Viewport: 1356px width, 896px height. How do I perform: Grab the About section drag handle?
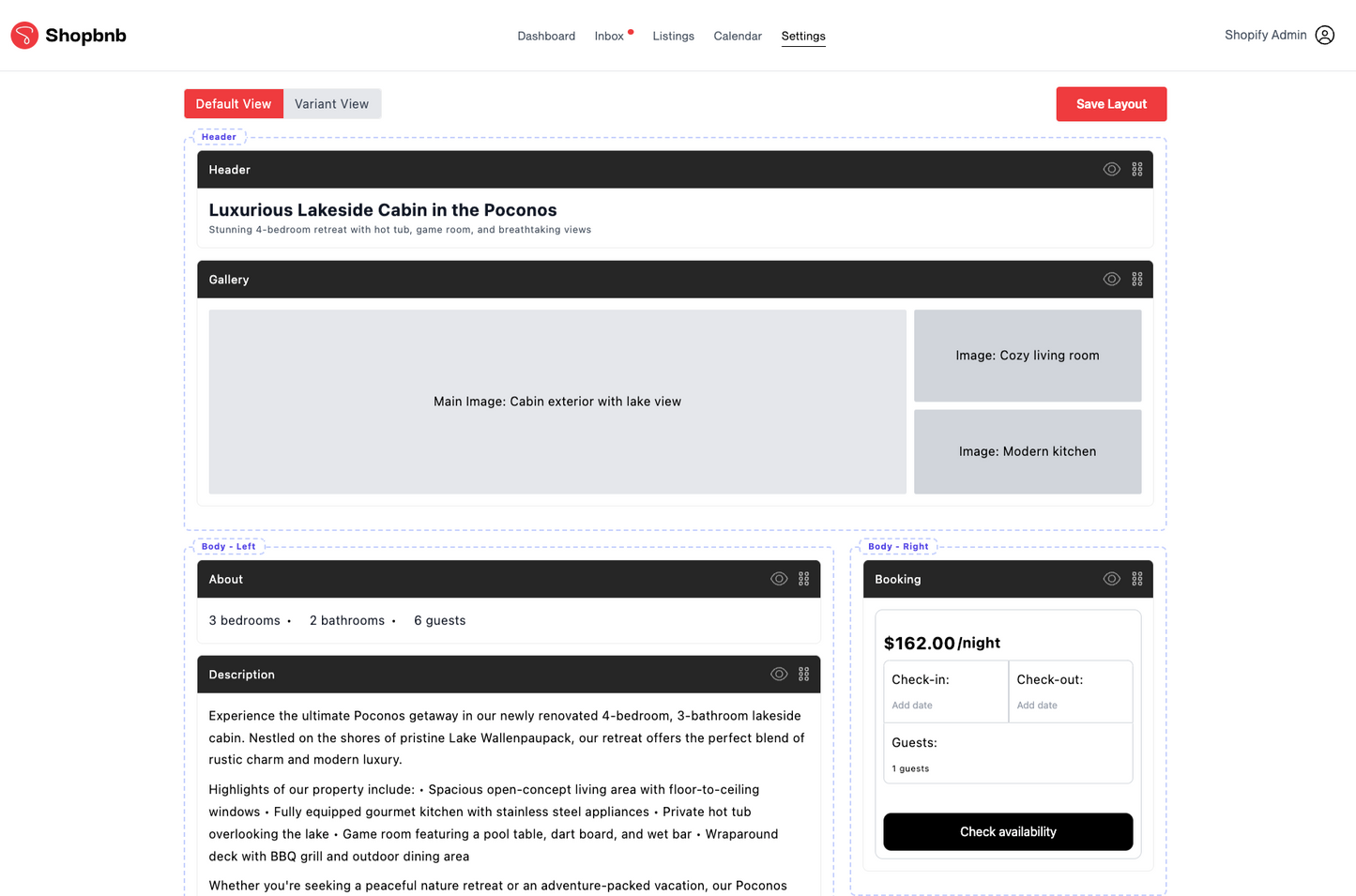point(803,579)
